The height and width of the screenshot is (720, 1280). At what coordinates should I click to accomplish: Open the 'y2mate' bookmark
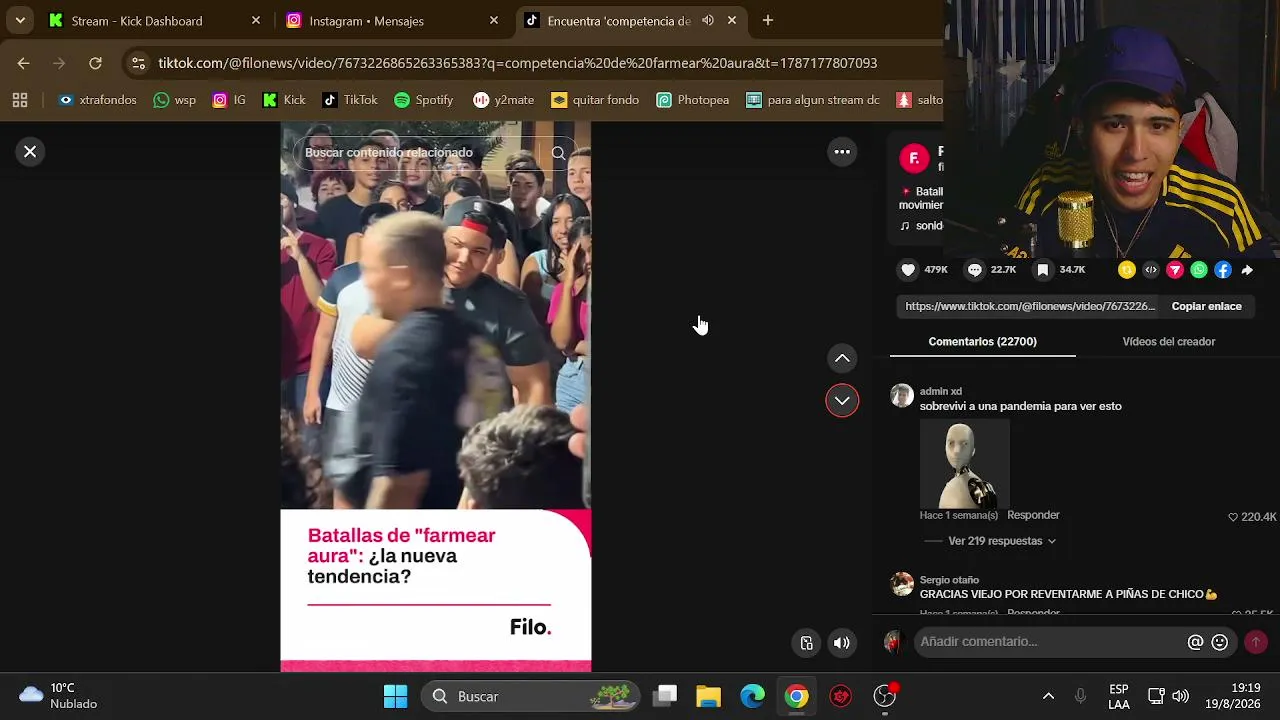(x=504, y=100)
